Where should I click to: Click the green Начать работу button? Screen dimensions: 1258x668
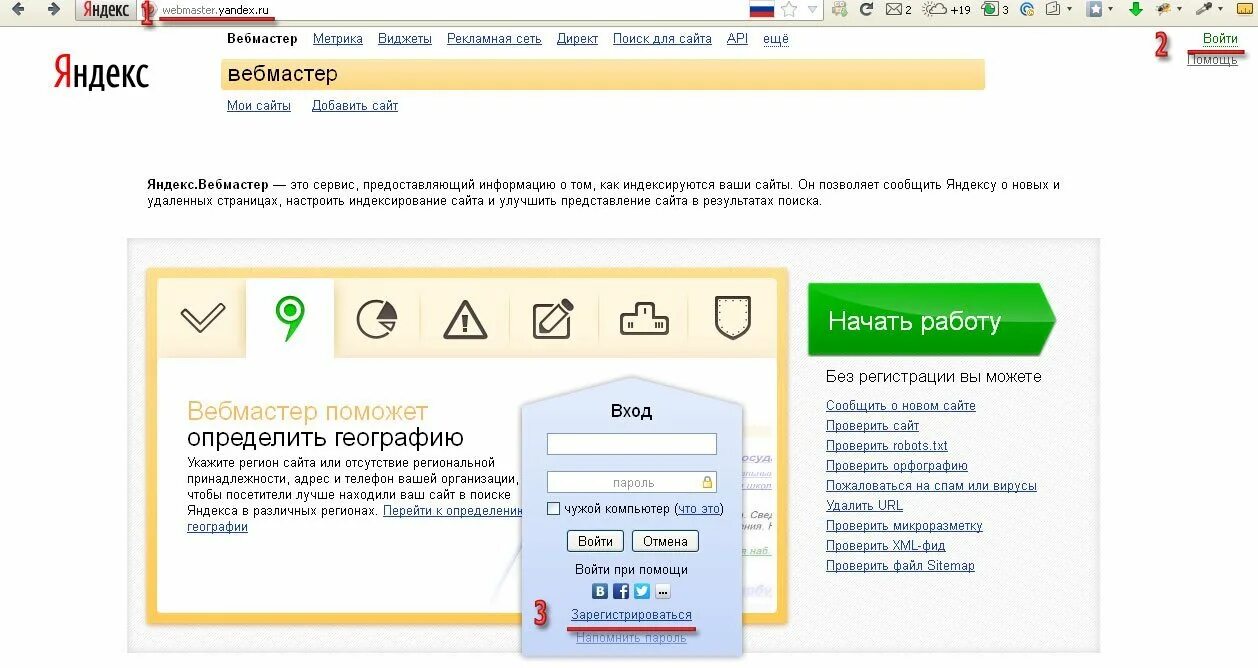coord(931,320)
